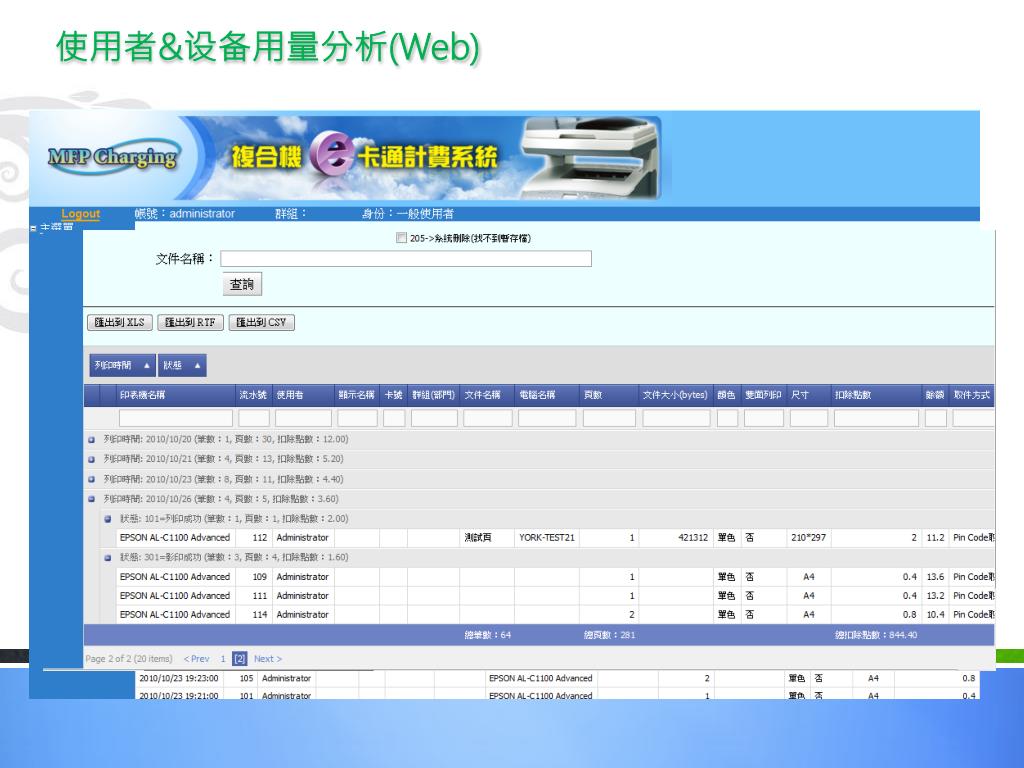Image resolution: width=1024 pixels, height=768 pixels.
Task: Sort by 流水號 column header
Action: pyautogui.click(x=253, y=395)
